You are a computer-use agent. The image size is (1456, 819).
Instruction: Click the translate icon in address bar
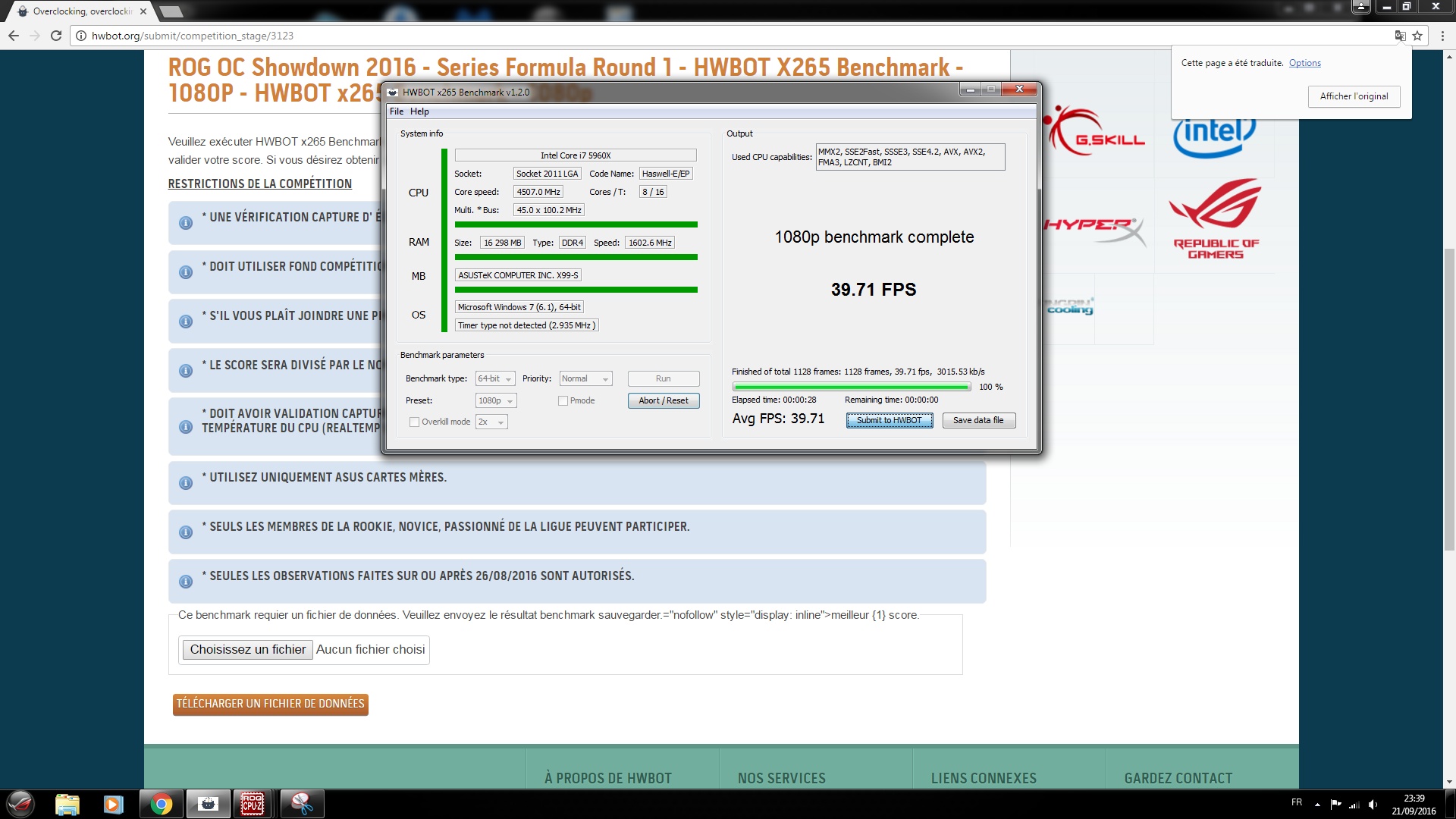1400,36
